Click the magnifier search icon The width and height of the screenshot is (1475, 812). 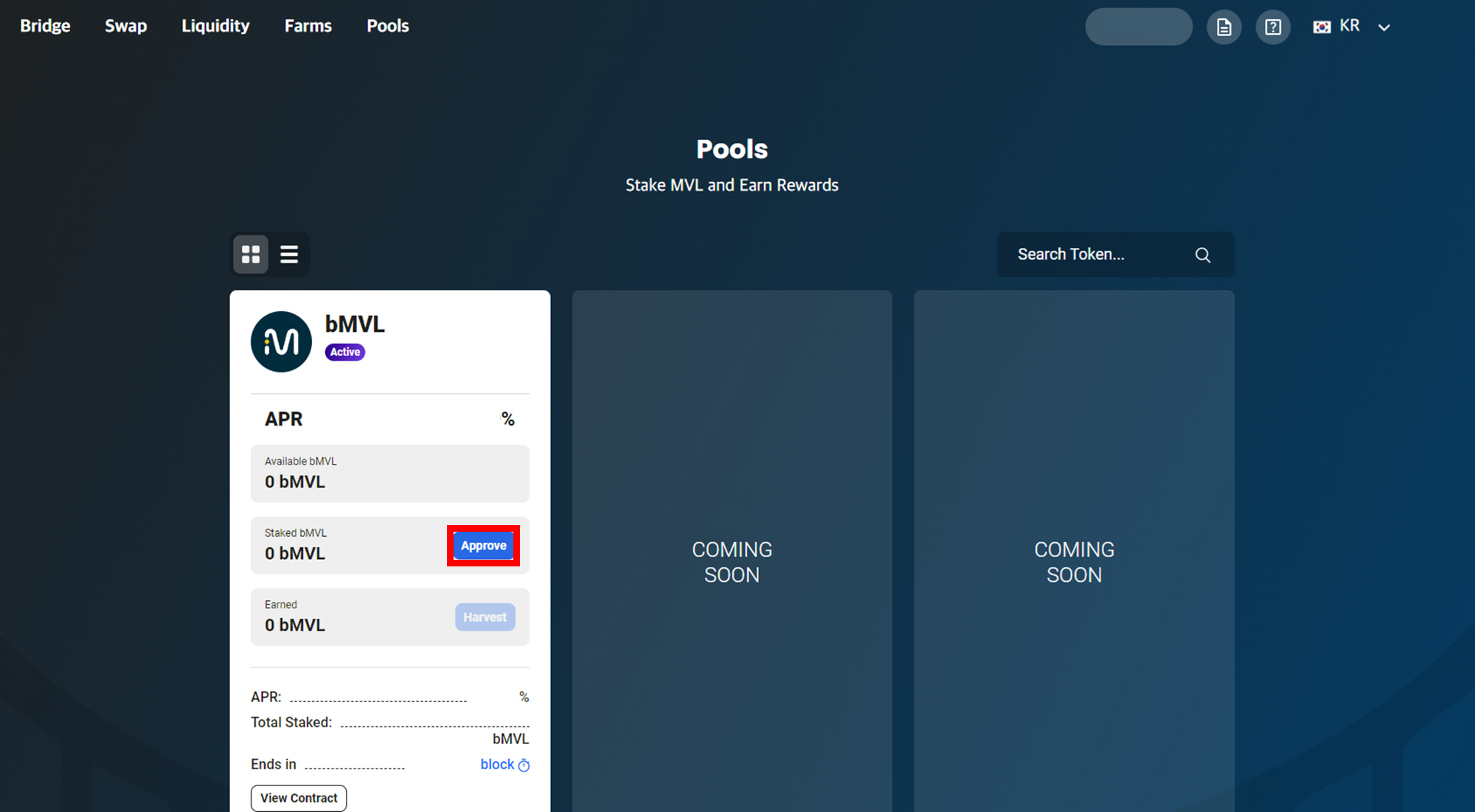(x=1203, y=255)
